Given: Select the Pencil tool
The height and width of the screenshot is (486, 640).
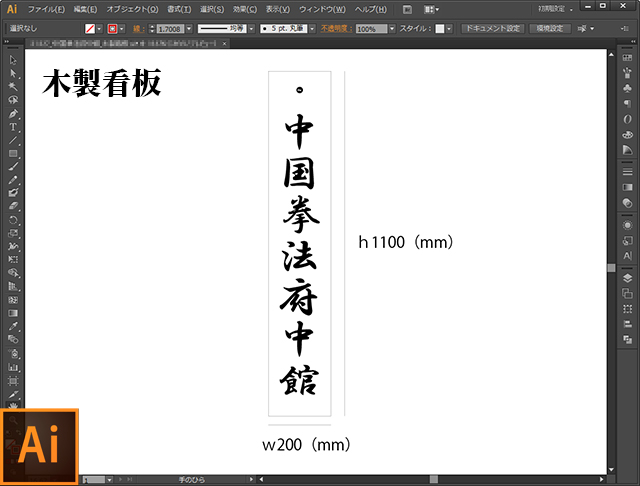Looking at the screenshot, I should tap(13, 180).
